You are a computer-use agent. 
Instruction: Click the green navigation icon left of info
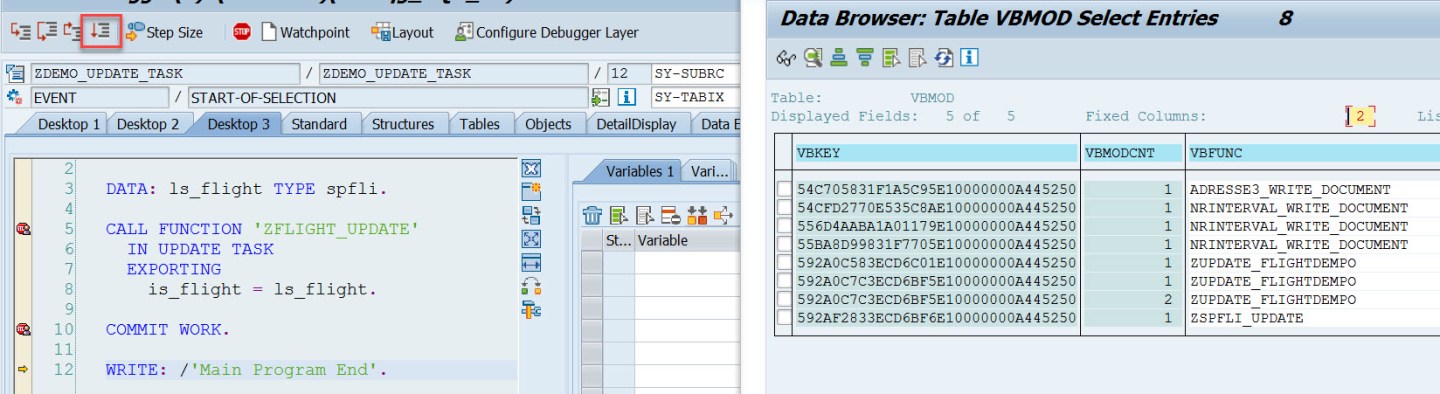pos(600,97)
